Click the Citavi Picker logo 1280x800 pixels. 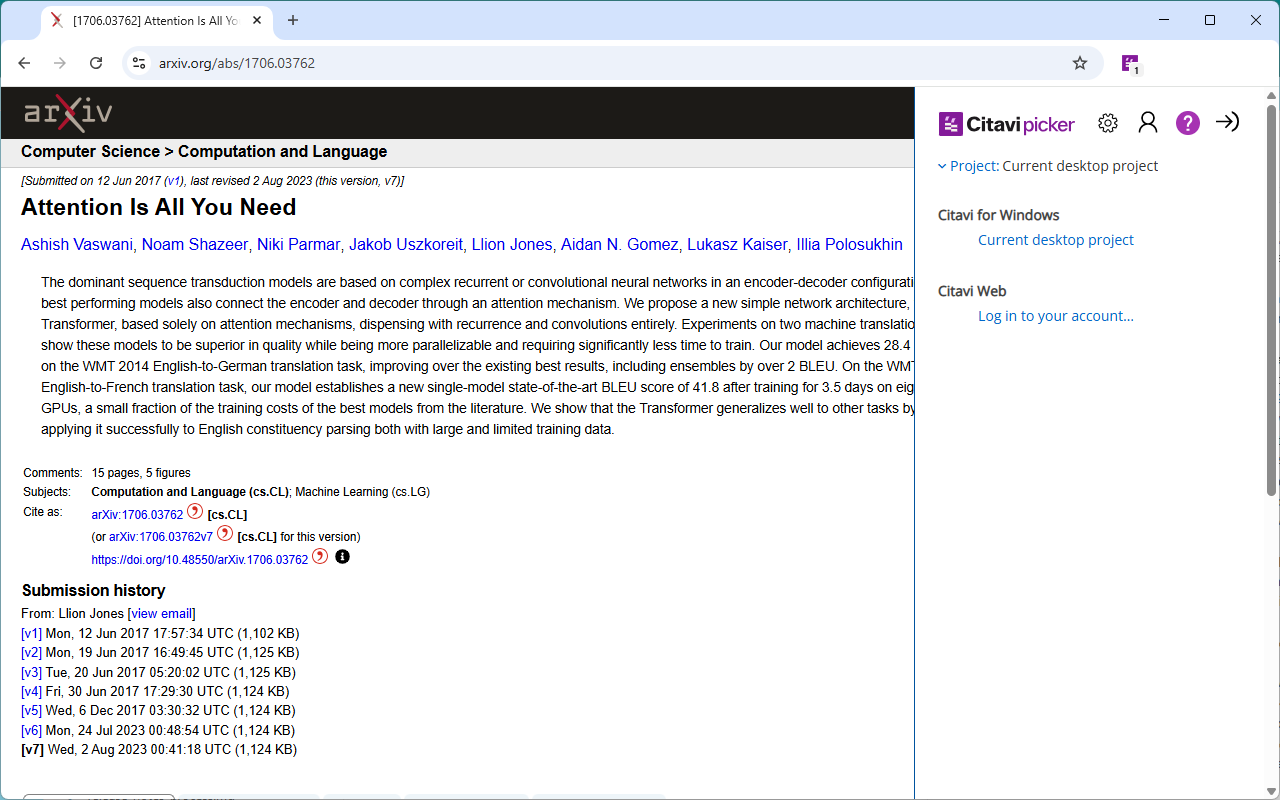coord(1007,124)
